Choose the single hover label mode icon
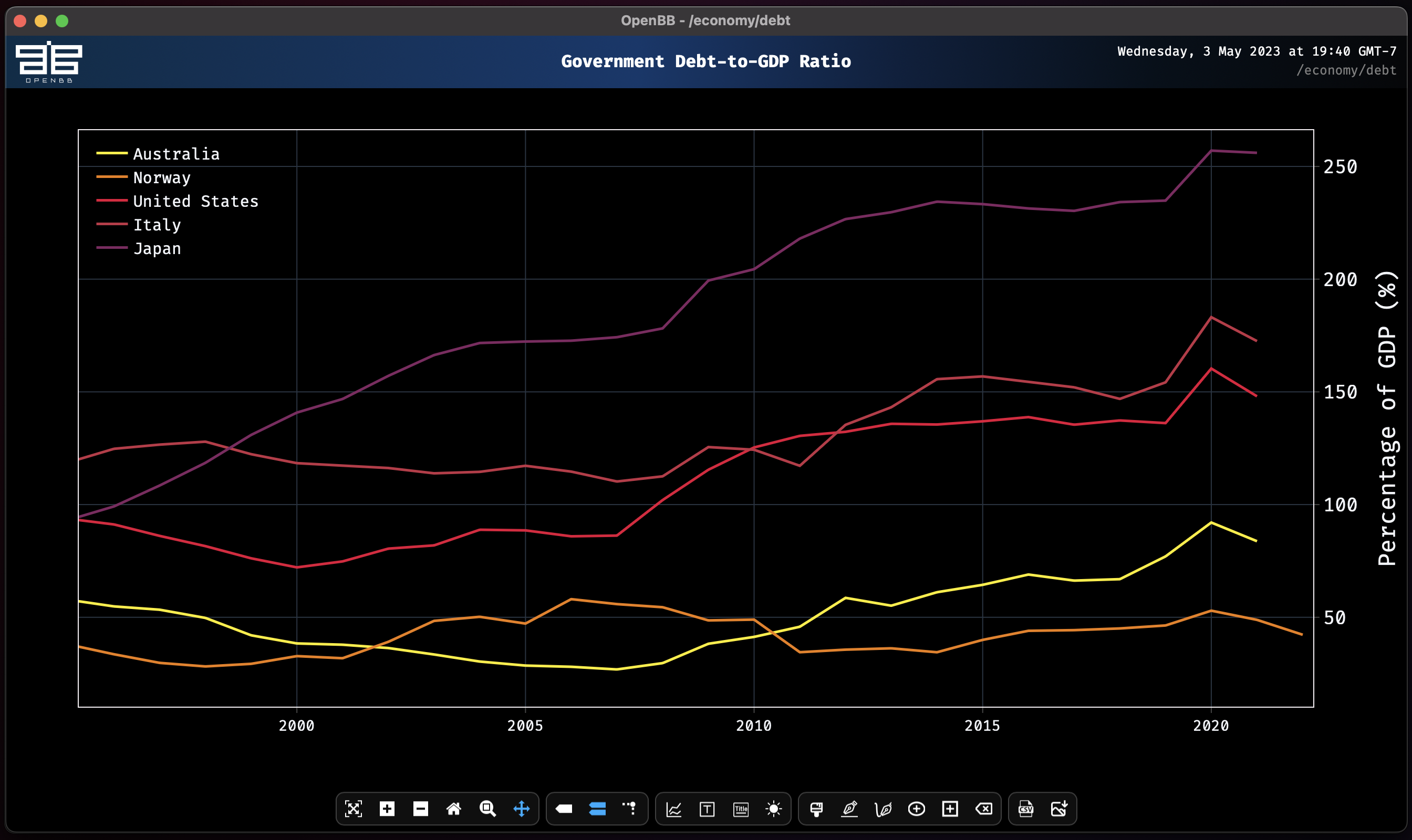The image size is (1412, 840). pyautogui.click(x=564, y=808)
